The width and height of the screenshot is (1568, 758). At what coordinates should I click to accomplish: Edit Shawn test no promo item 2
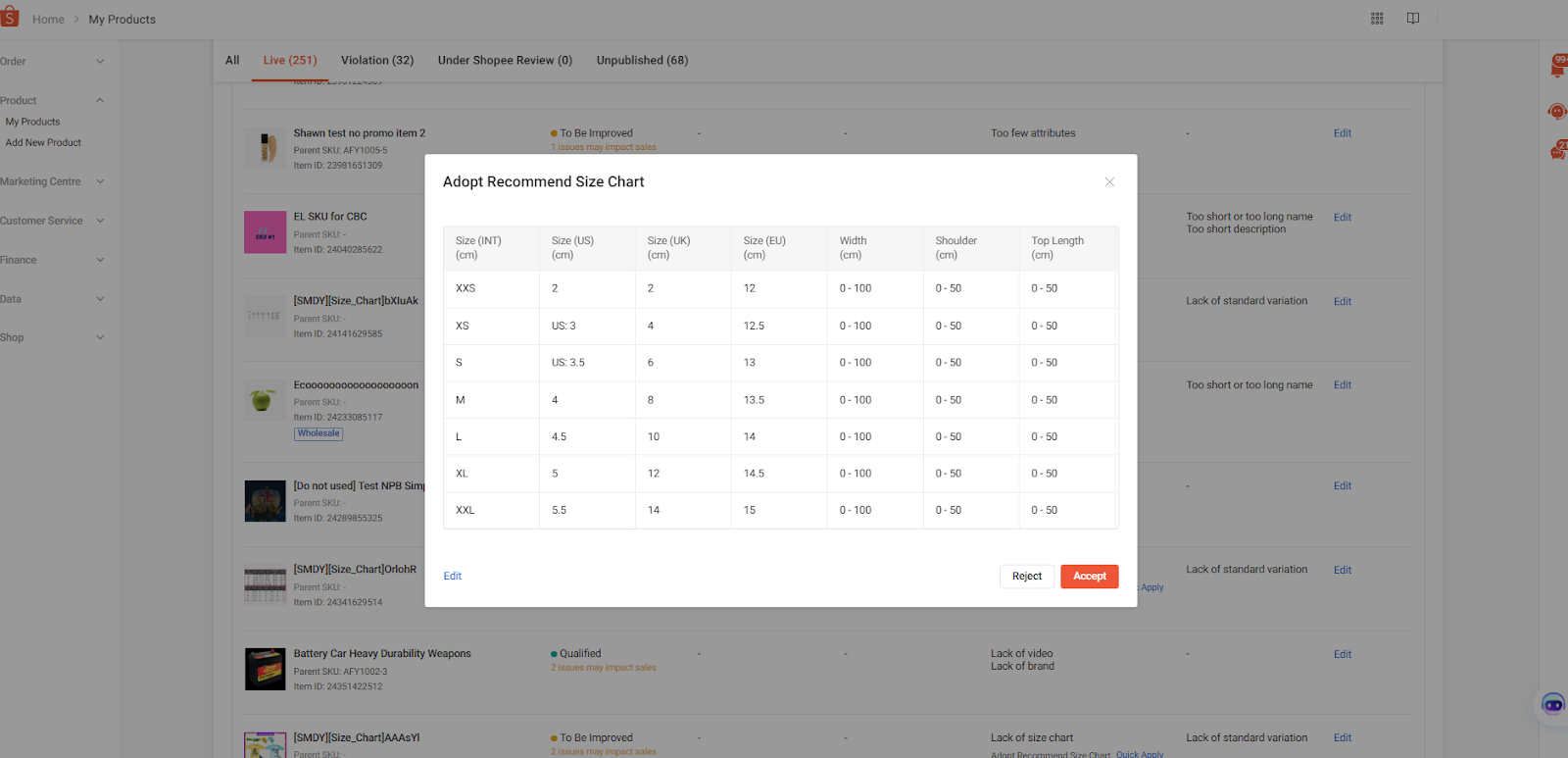pos(1343,133)
